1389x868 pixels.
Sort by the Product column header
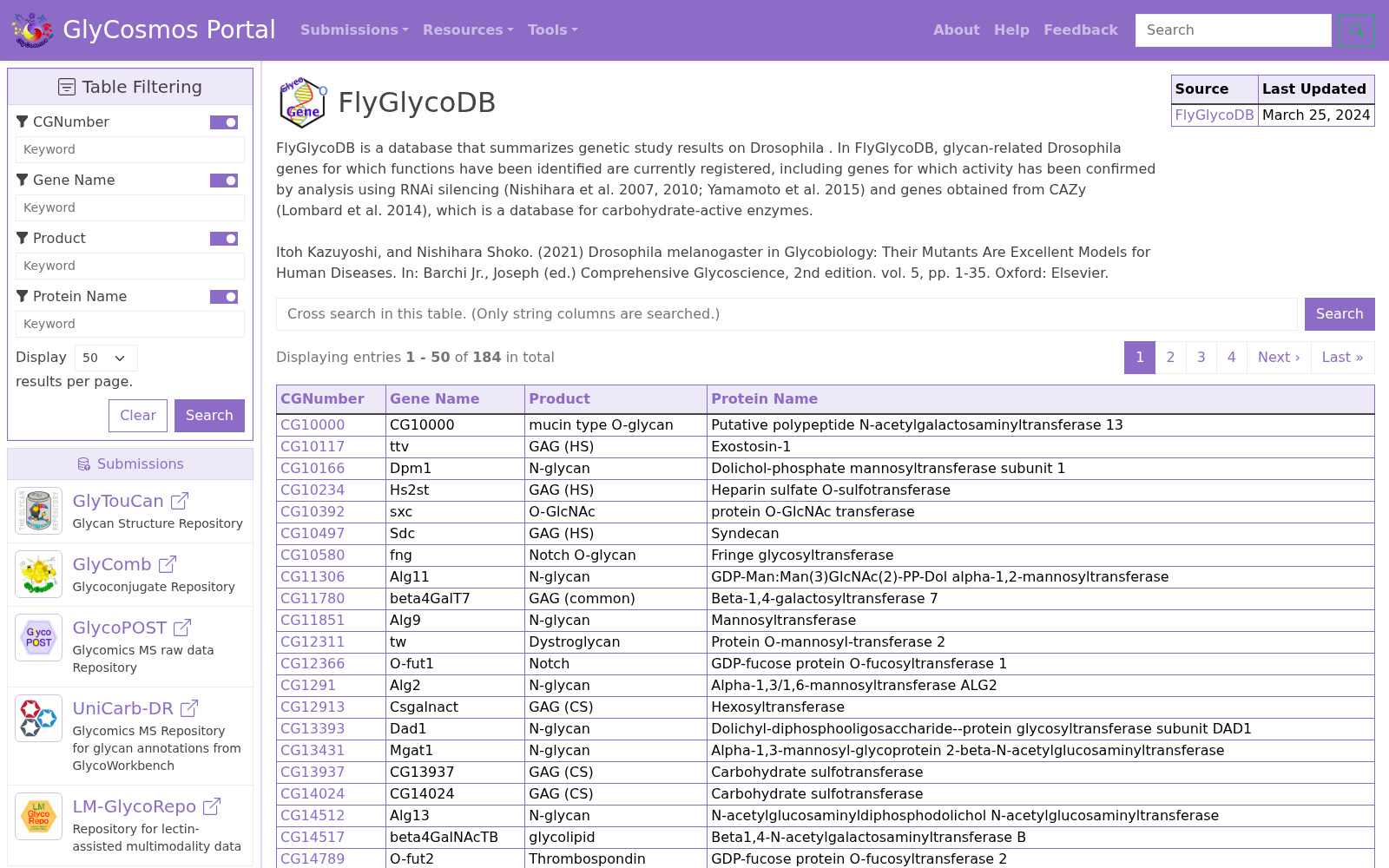point(559,399)
